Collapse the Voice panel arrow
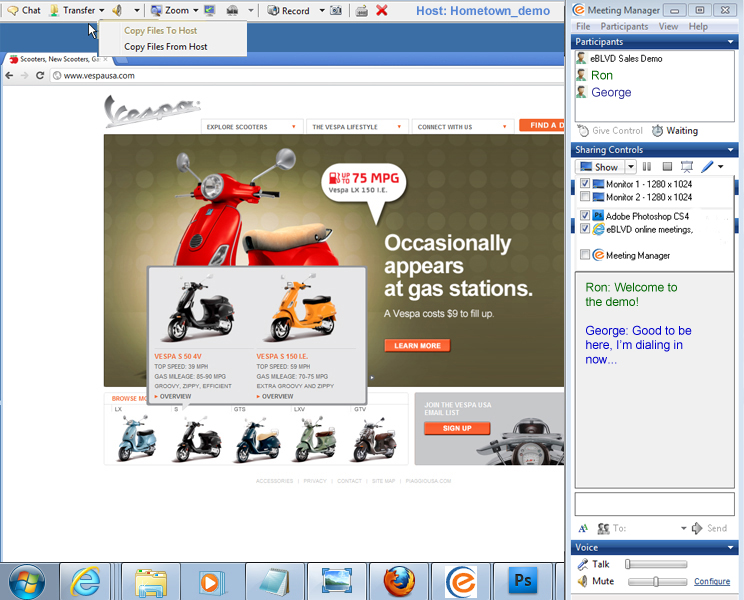This screenshot has width=744, height=600. 730,548
